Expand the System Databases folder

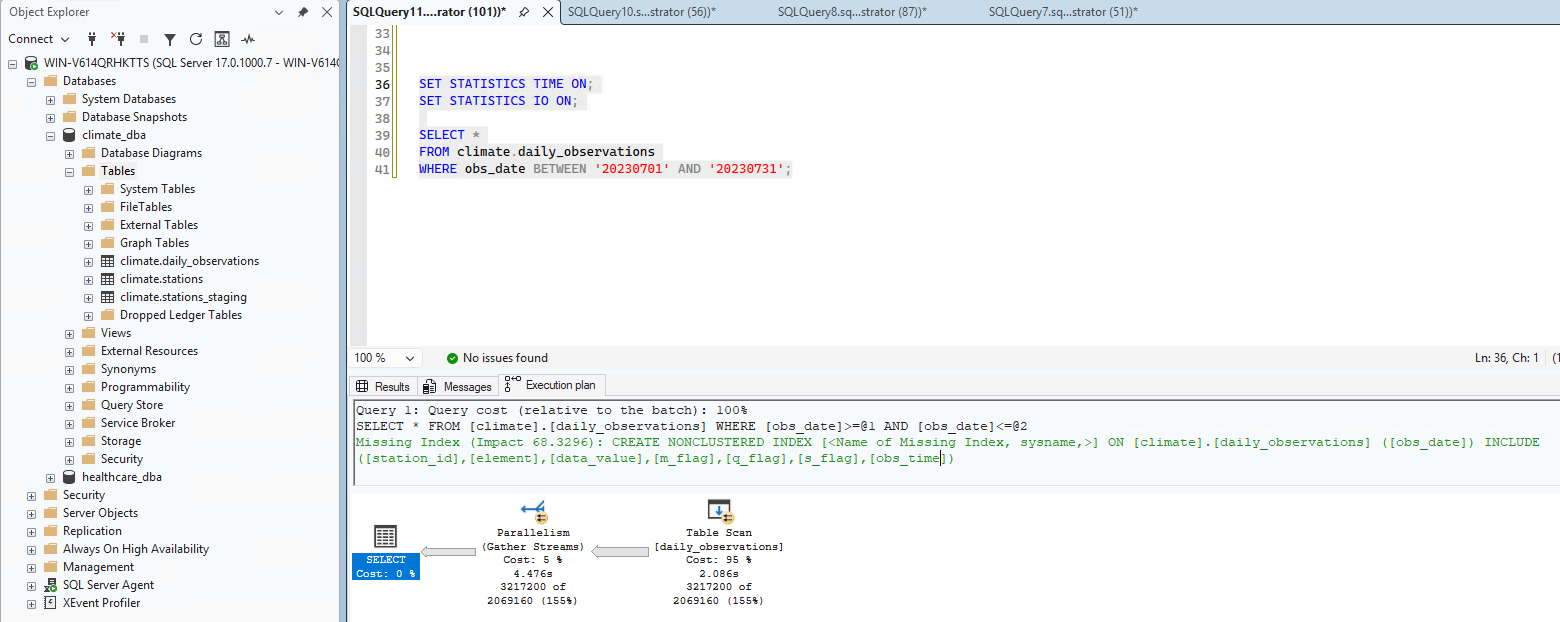pos(50,99)
